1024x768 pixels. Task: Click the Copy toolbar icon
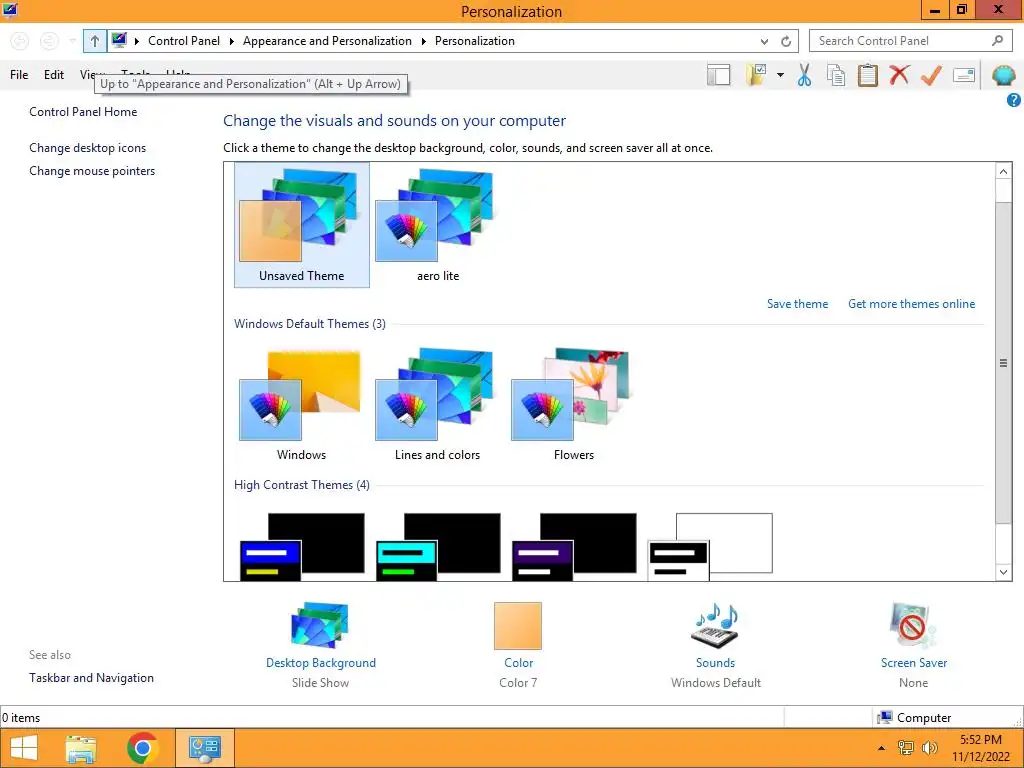(x=836, y=75)
